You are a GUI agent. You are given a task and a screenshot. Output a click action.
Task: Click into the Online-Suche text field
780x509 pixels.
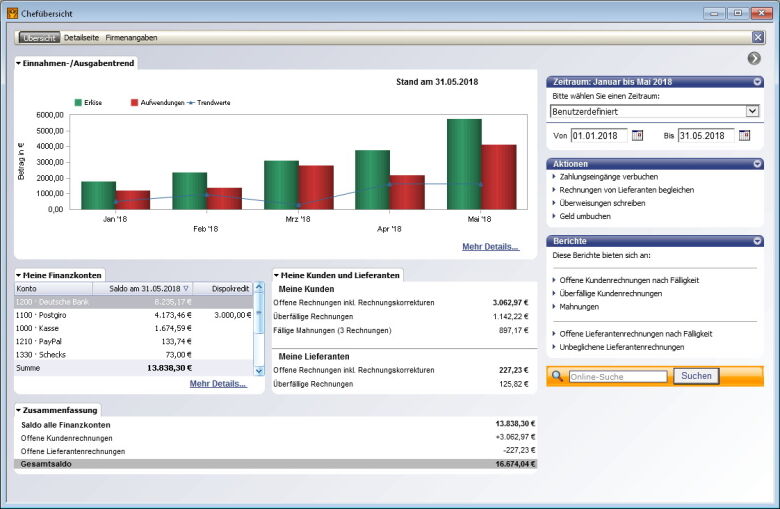pyautogui.click(x=617, y=377)
